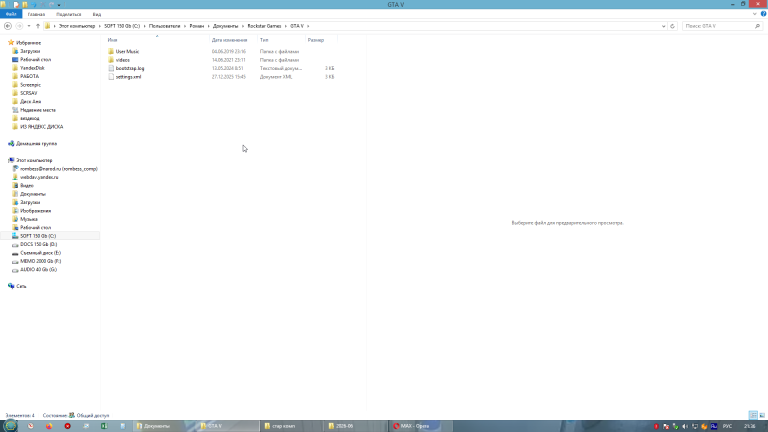Switch to large icons view in status bar
This screenshot has height=432, width=768.
click(x=762, y=415)
